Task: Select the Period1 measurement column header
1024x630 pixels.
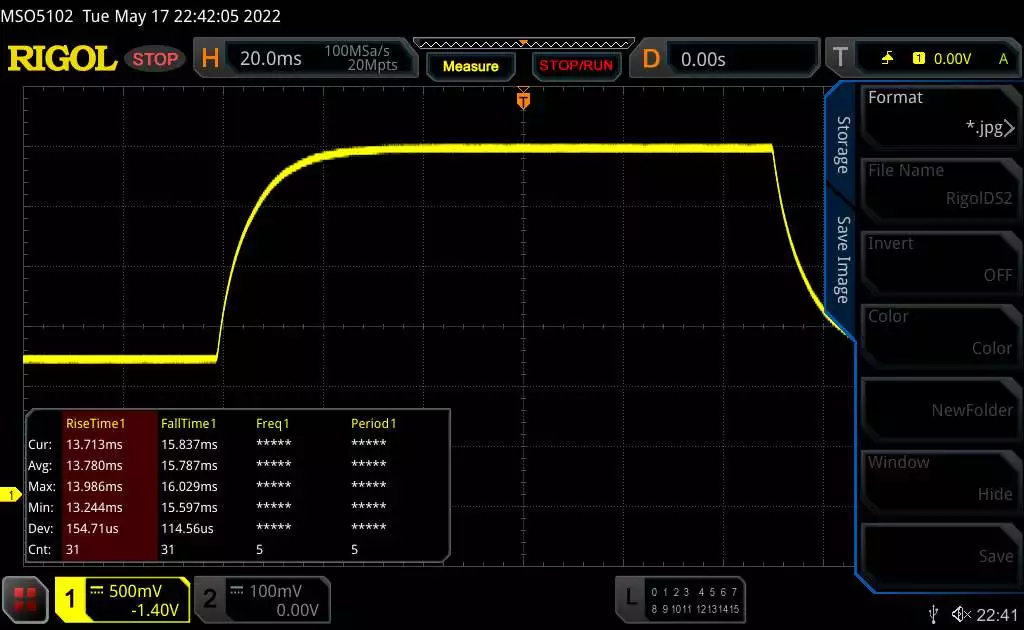Action: click(374, 423)
